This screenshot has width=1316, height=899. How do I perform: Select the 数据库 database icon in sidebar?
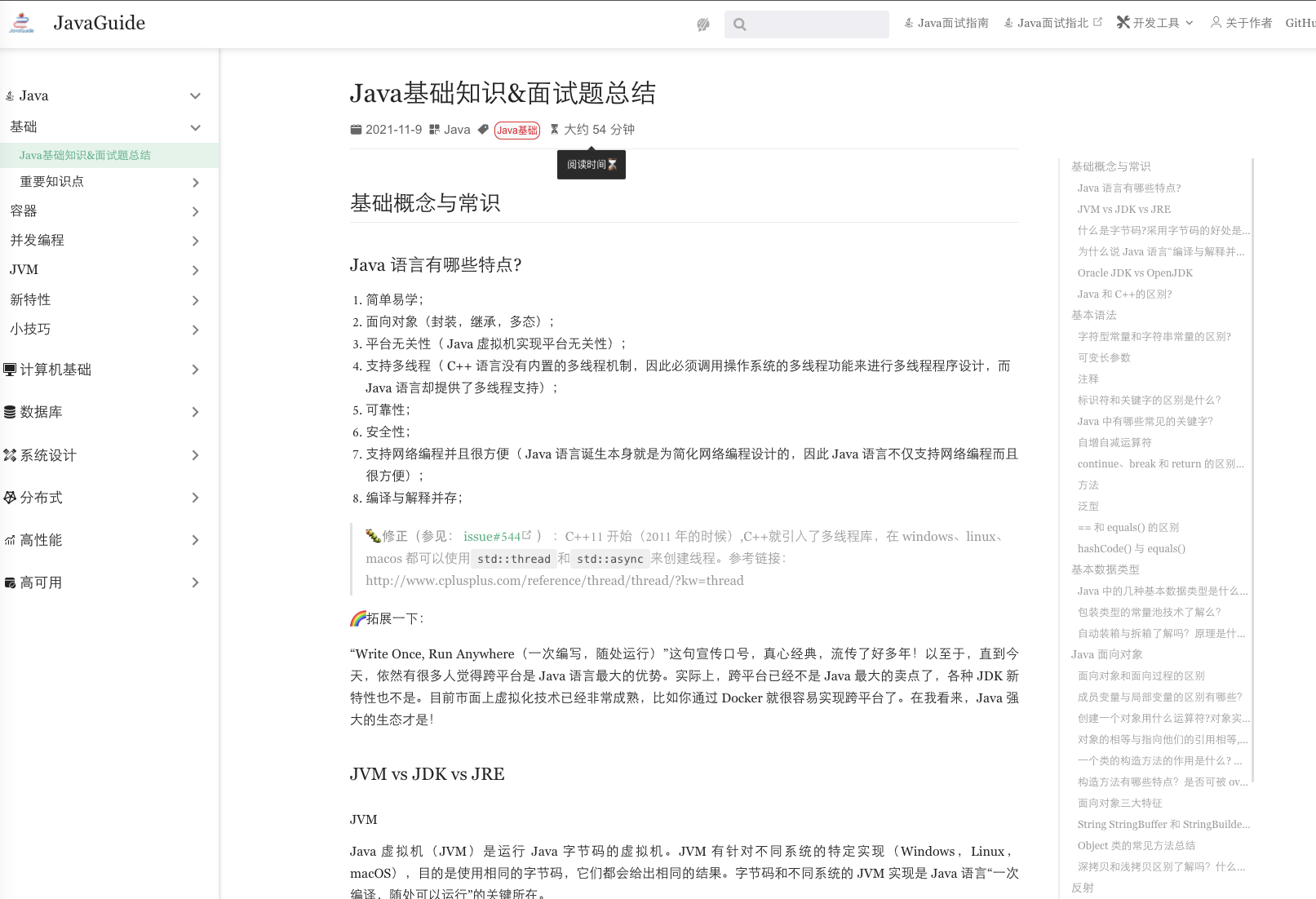click(9, 411)
